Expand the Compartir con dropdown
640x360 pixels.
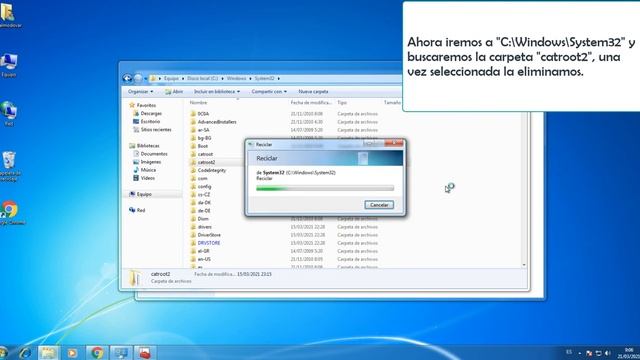(x=269, y=91)
